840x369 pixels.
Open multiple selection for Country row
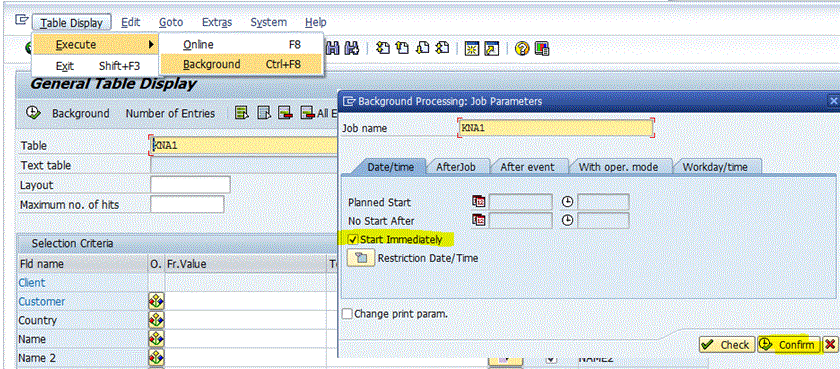pyautogui.click(x=156, y=320)
